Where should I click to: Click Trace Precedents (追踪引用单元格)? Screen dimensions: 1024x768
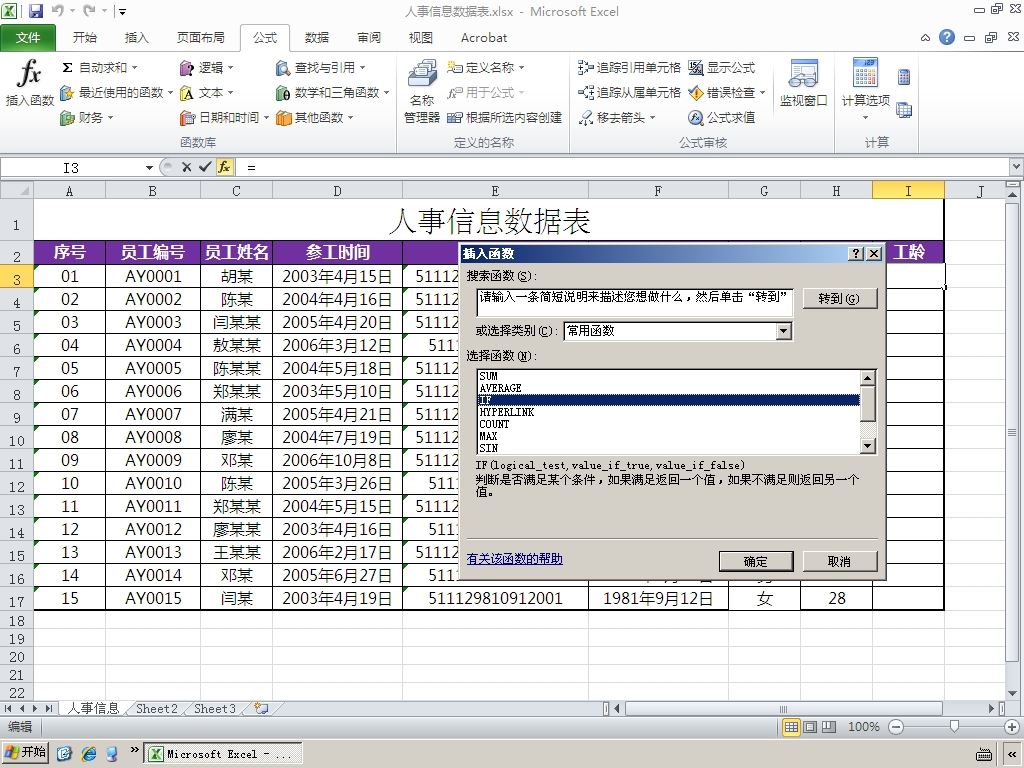coord(629,67)
